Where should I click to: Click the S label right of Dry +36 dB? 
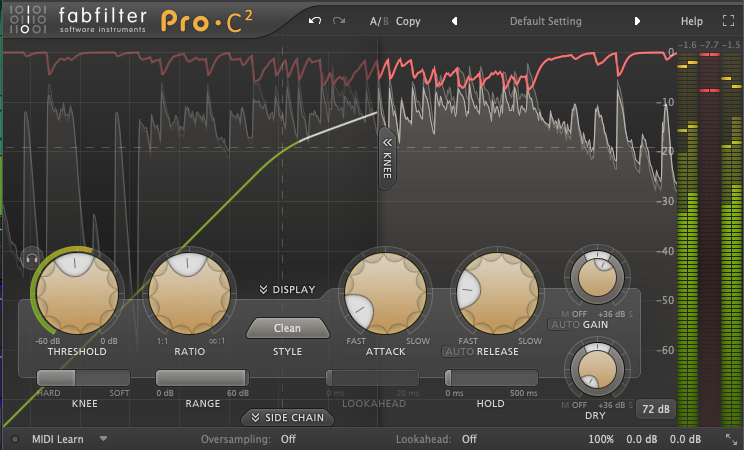point(631,405)
